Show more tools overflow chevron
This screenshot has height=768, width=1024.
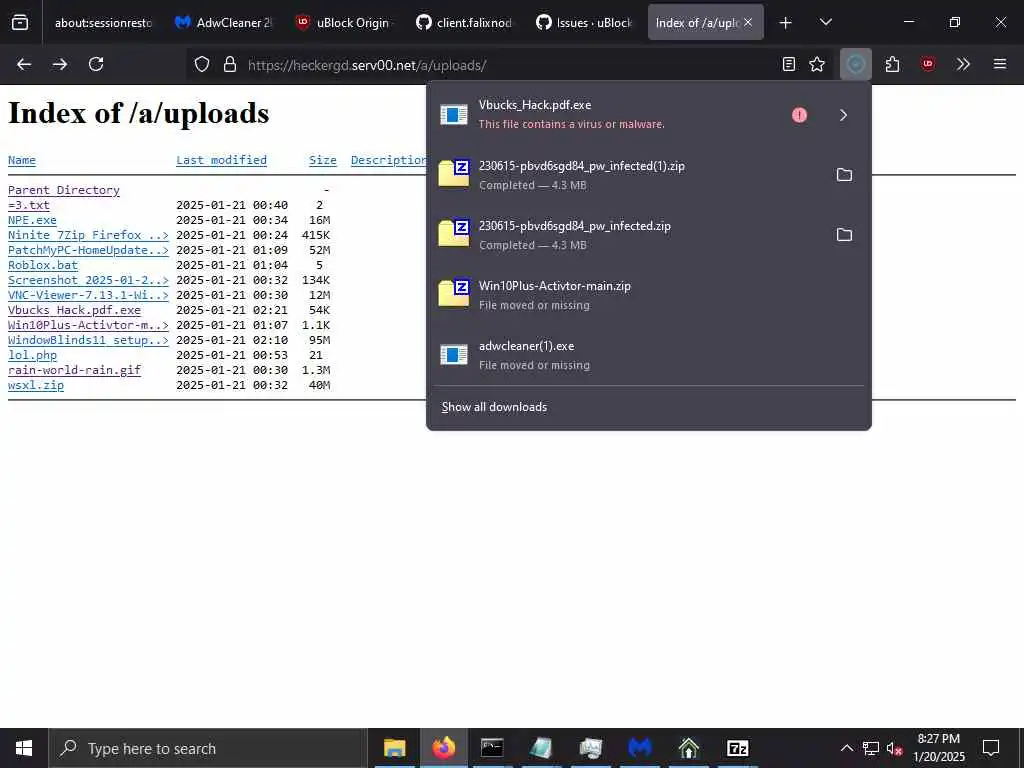tap(963, 64)
